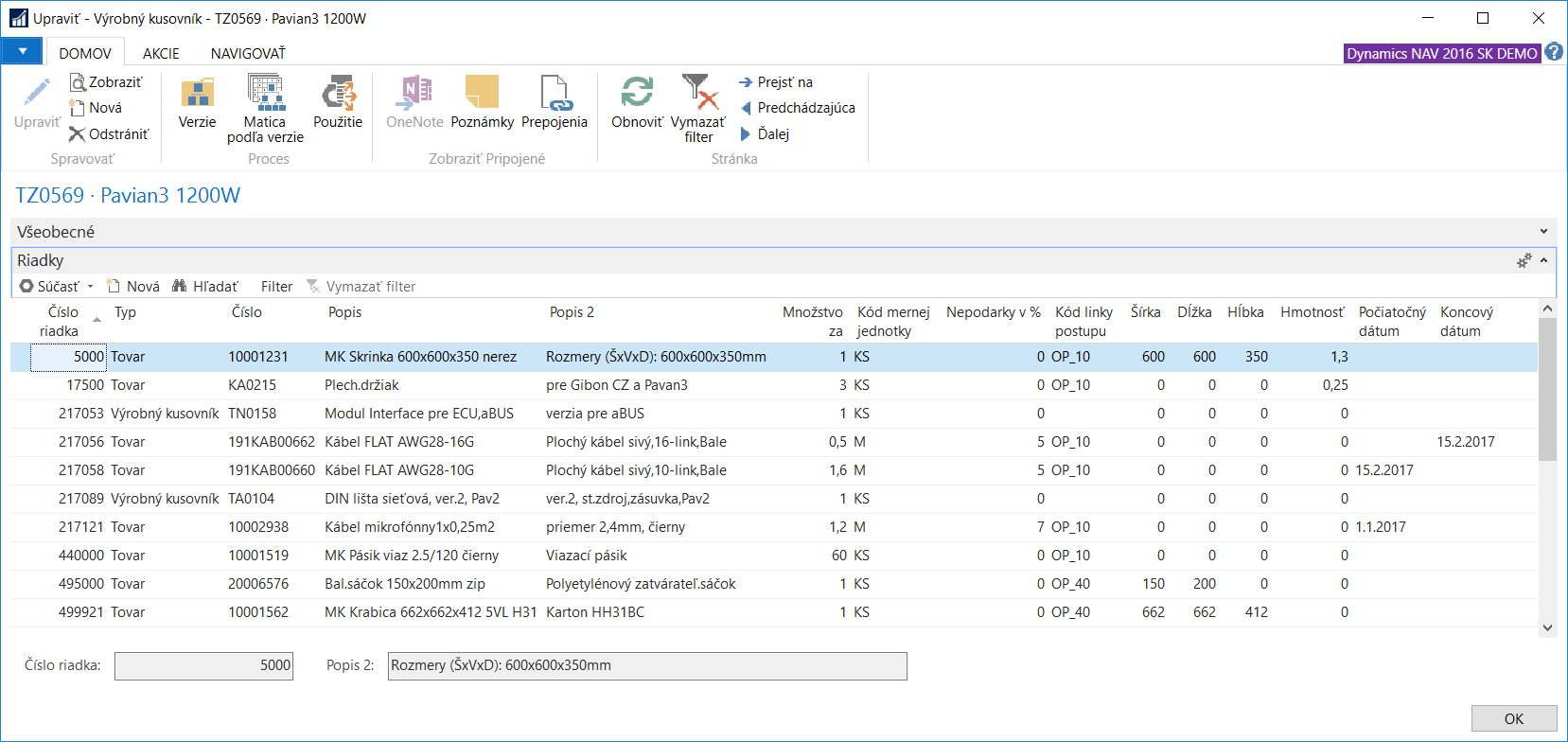Click Vymazať filter in Riadky toolbar
This screenshot has height=742, width=1568.
(x=361, y=287)
